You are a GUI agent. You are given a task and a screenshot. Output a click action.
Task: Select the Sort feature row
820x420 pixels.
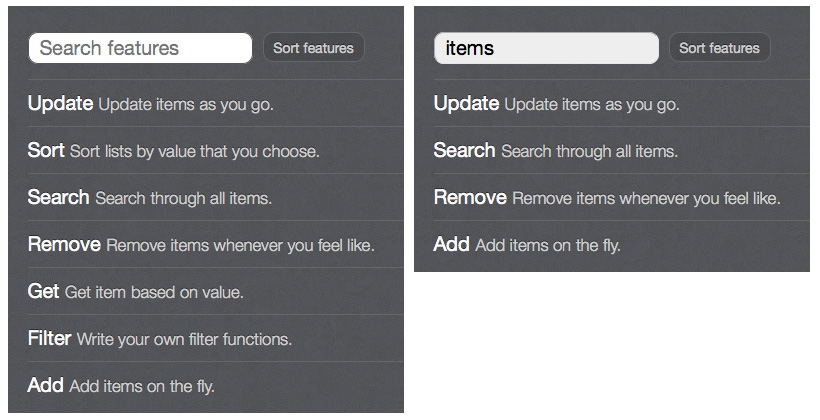point(215,151)
